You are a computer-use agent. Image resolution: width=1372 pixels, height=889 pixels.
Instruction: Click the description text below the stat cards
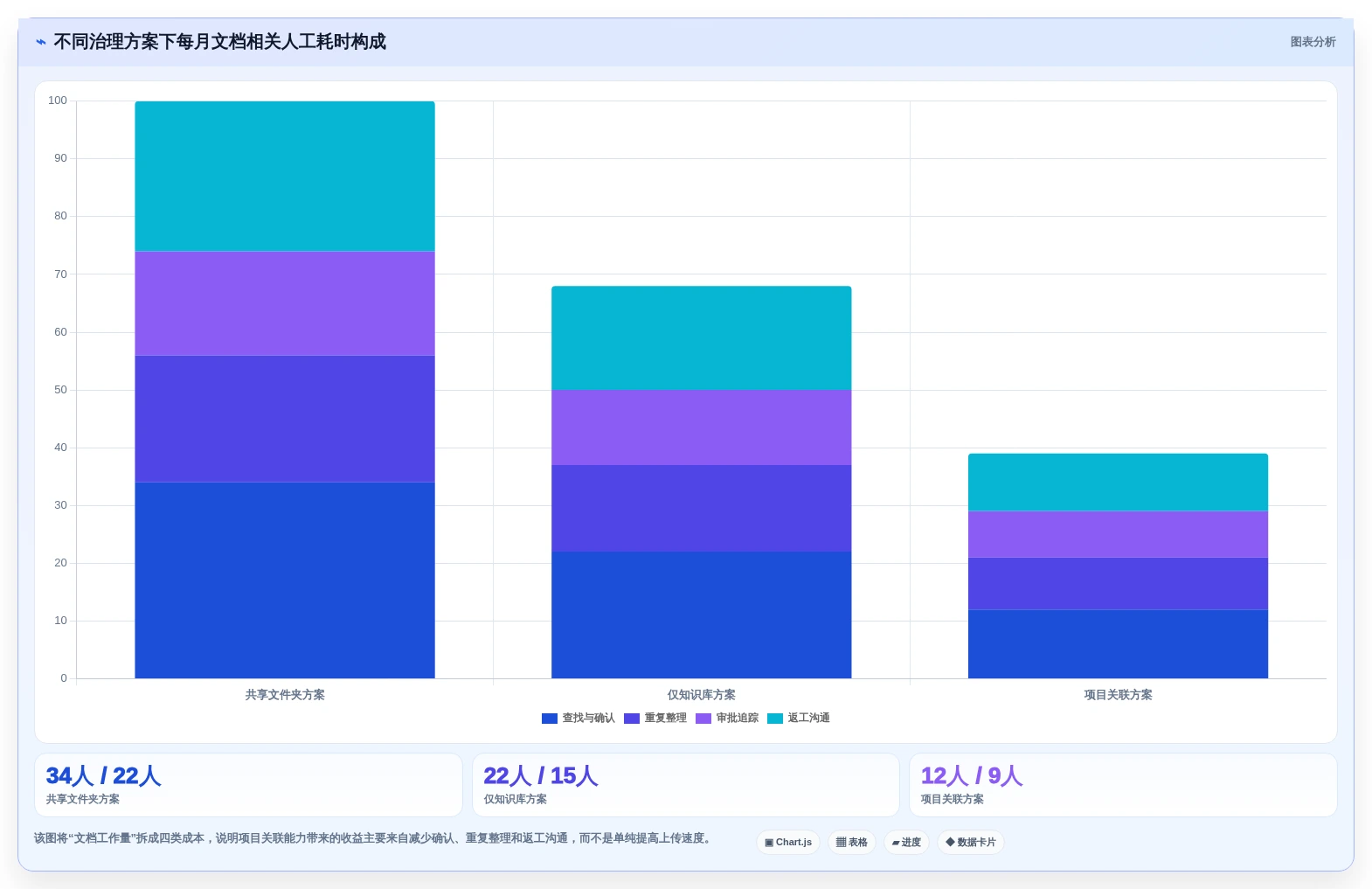tap(374, 838)
